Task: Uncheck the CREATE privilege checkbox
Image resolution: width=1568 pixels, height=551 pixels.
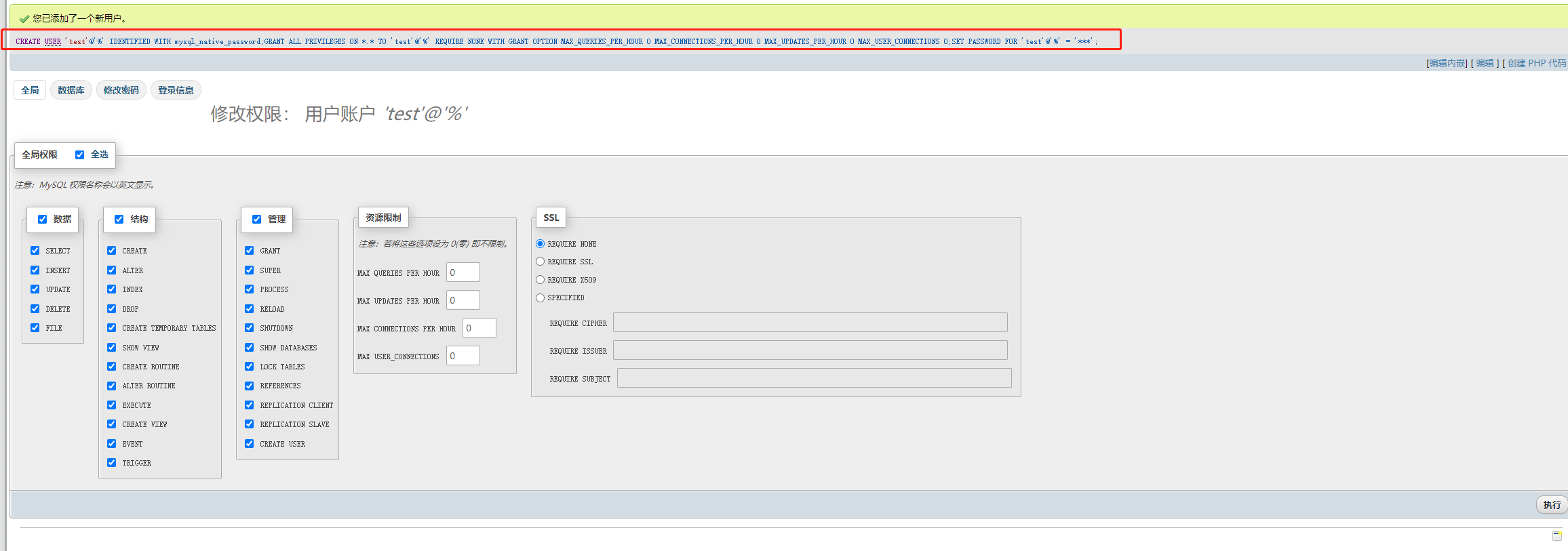Action: tap(111, 250)
